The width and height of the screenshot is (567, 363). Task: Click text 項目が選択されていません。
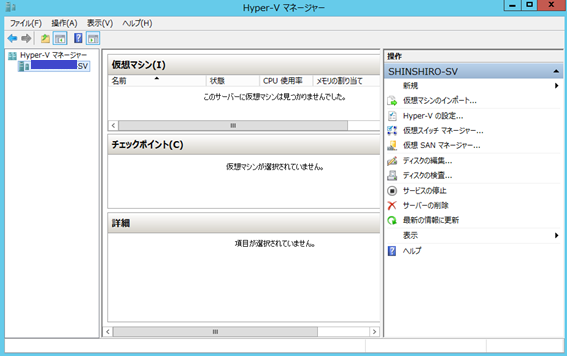274,244
